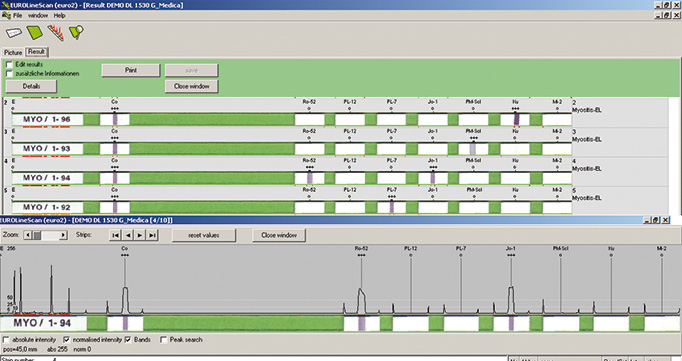Viewport: 682px width, 361px height.
Task: Jump to the first strip
Action: [115, 235]
